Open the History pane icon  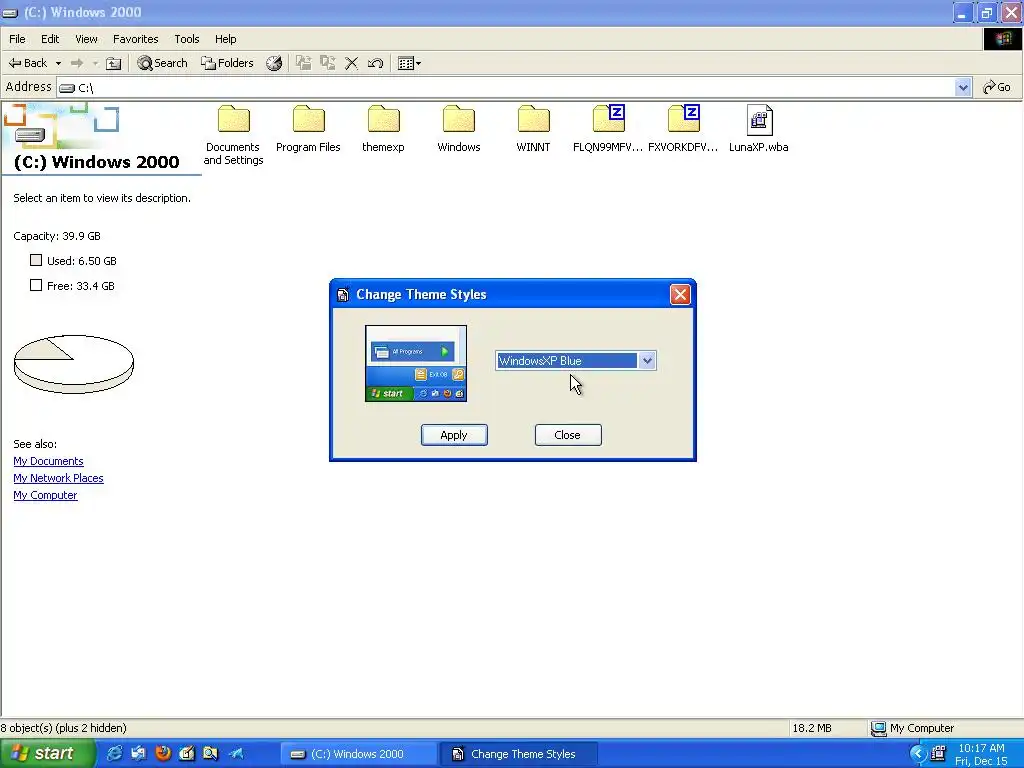(274, 63)
